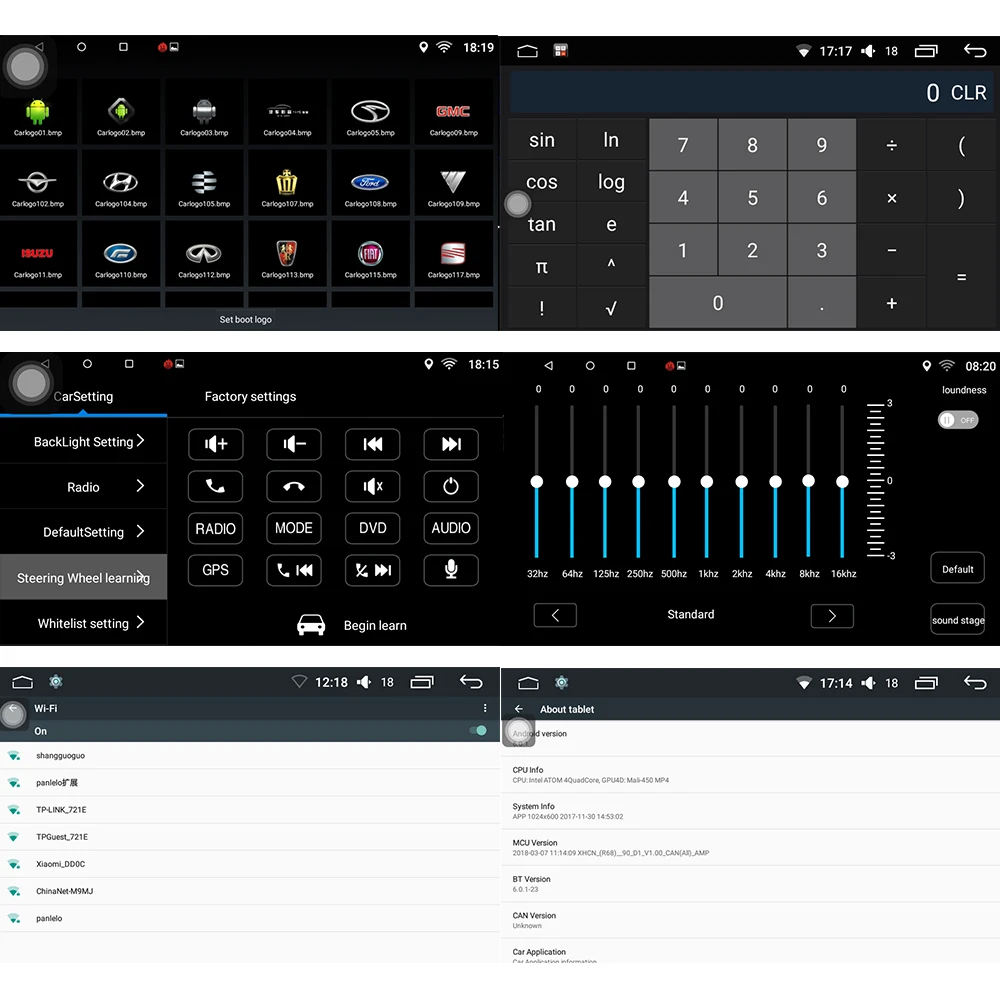Toggle the loudness OFF switch
This screenshot has width=1000, height=1000.
(x=958, y=420)
